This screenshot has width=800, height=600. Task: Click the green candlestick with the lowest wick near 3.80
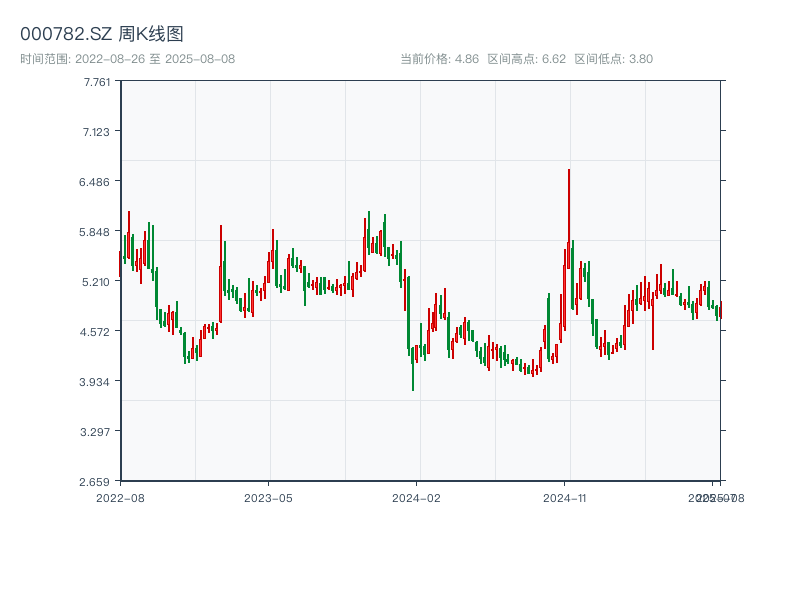coord(413,368)
